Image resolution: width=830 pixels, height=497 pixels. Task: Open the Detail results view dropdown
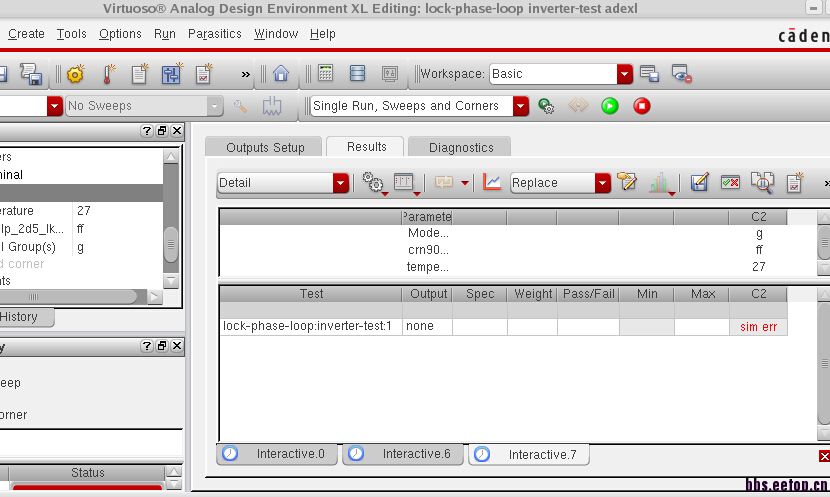[341, 183]
